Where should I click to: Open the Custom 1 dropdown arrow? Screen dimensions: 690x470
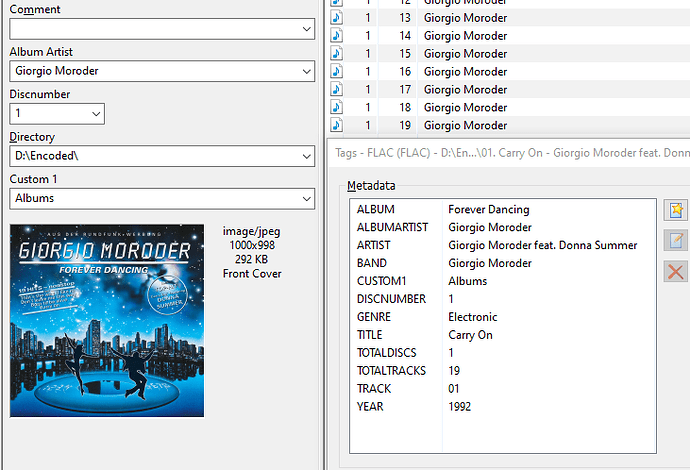(307, 199)
